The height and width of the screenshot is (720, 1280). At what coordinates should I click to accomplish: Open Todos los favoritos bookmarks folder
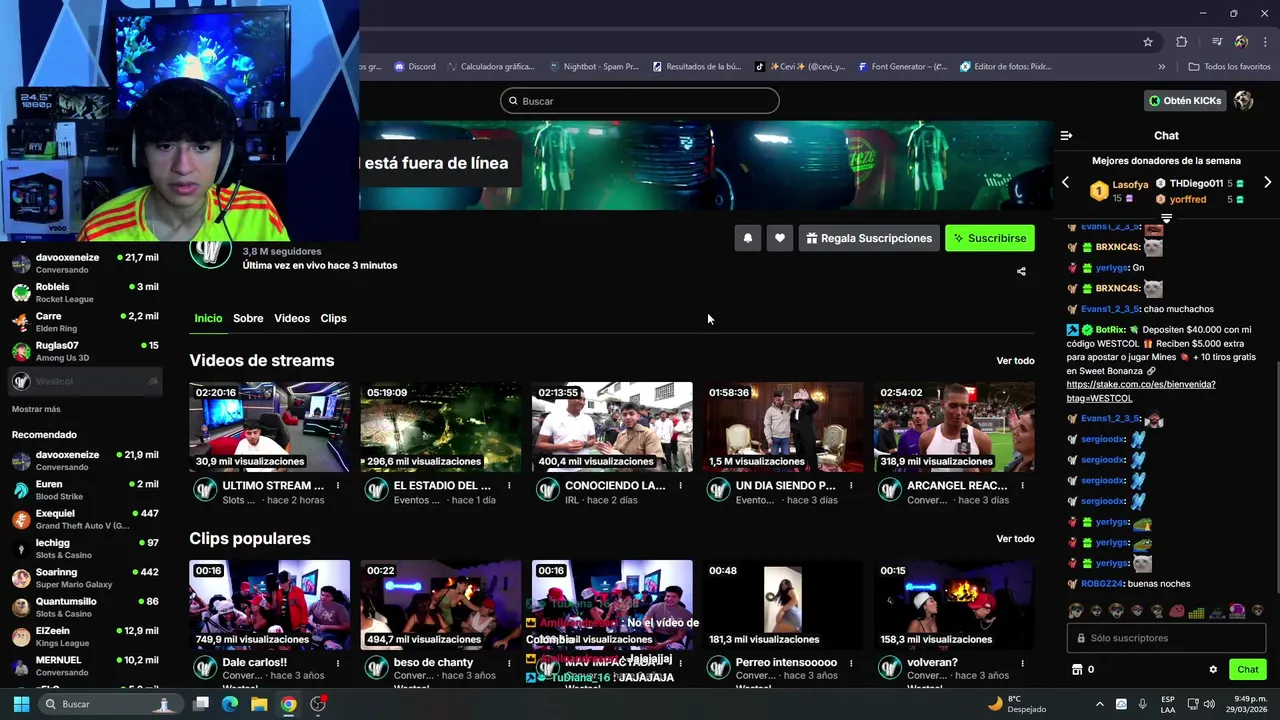1229,67
